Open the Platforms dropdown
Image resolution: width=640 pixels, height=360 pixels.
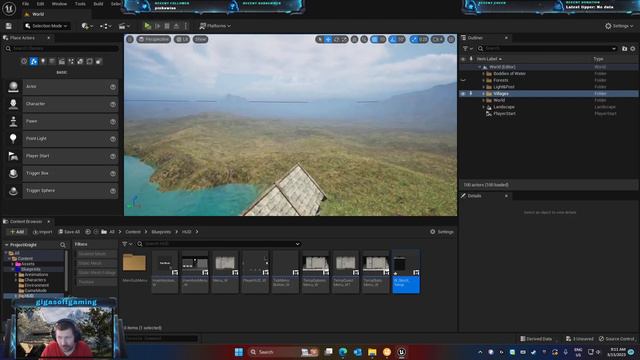pyautogui.click(x=215, y=26)
